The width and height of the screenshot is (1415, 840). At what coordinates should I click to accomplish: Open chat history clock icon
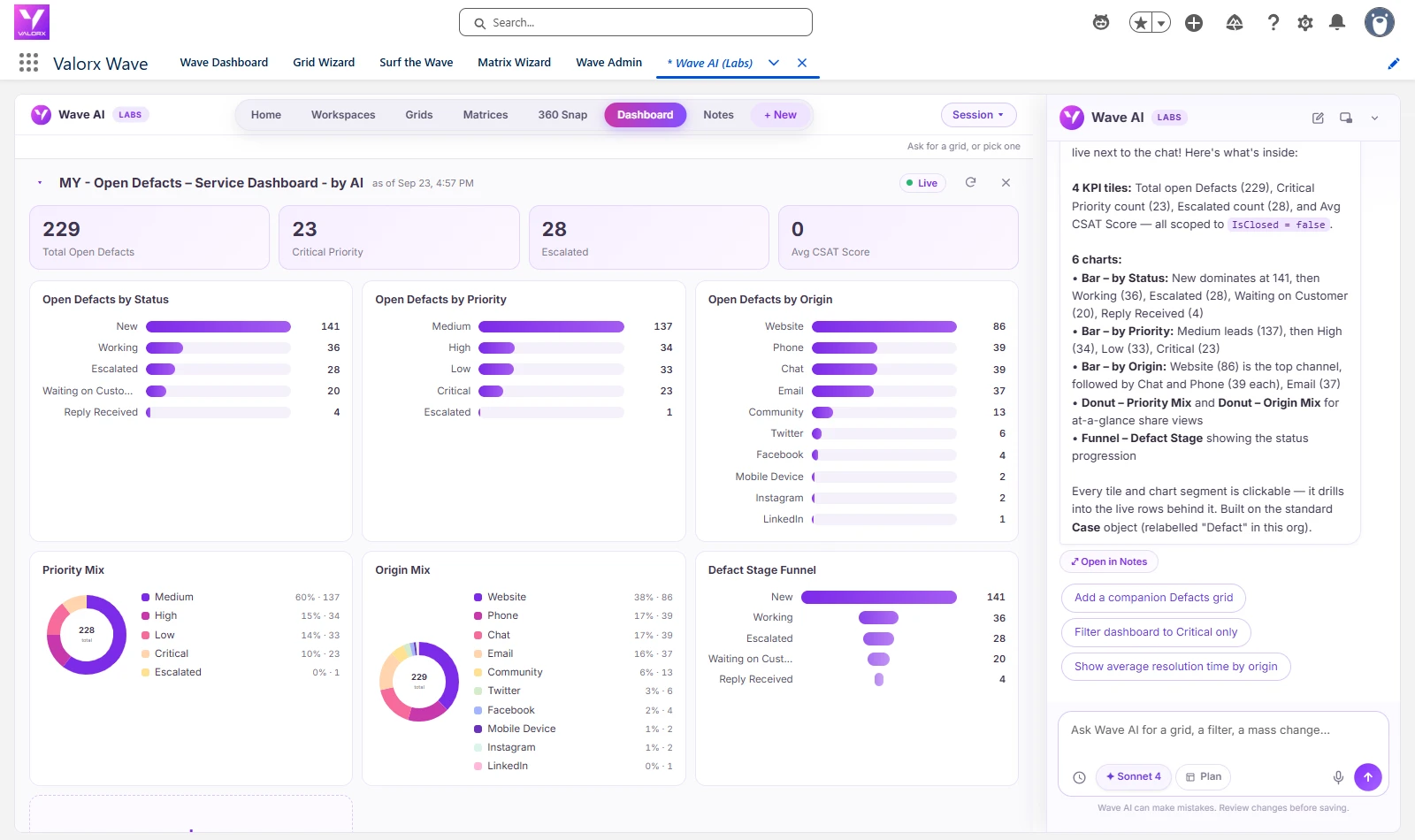tap(1079, 777)
